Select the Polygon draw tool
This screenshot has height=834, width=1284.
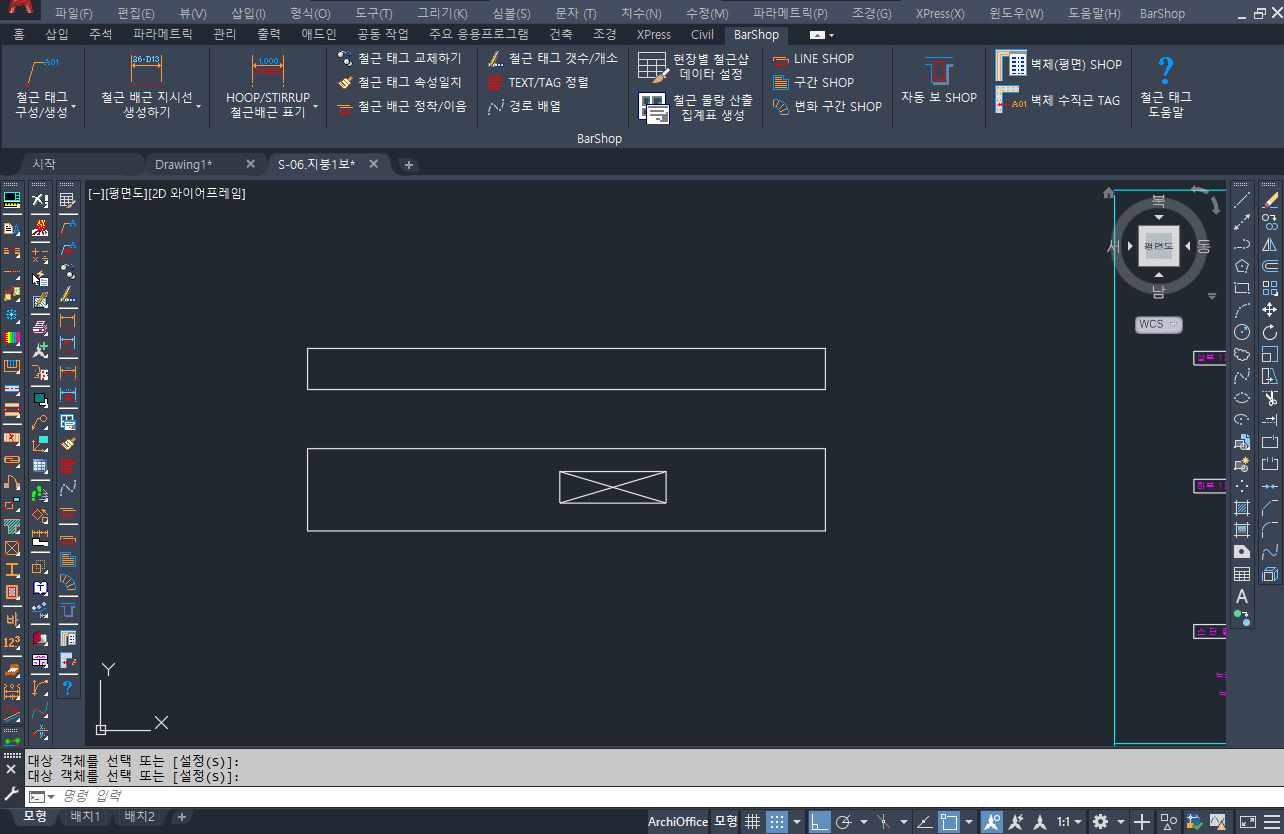click(x=1242, y=266)
